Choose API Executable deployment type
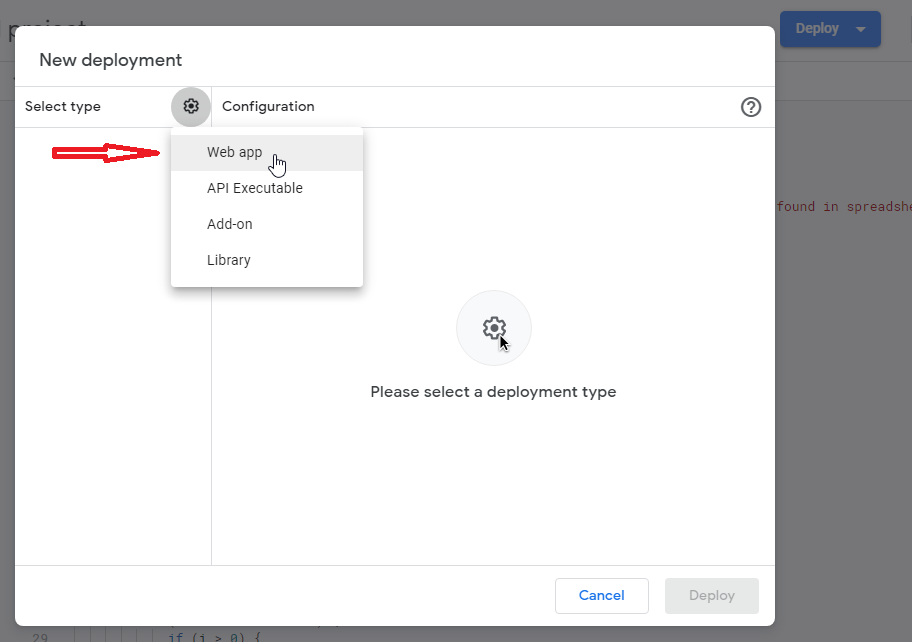The height and width of the screenshot is (642, 912). click(x=267, y=188)
